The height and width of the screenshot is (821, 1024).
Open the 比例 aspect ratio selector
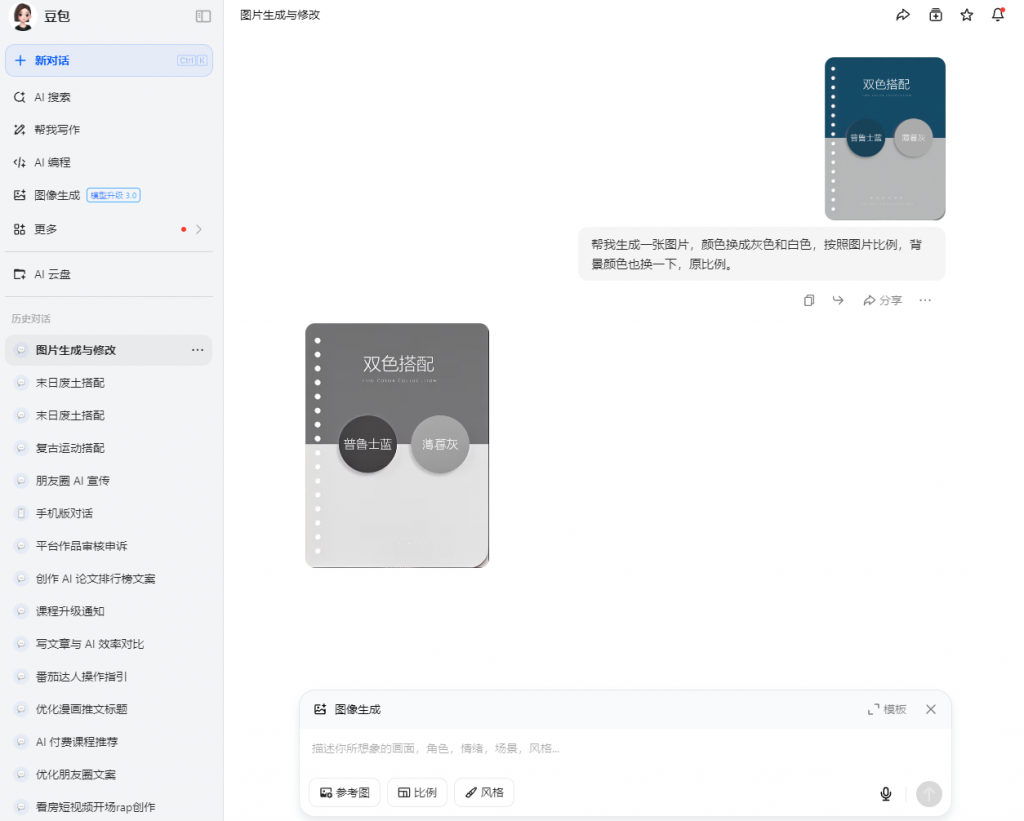(x=417, y=793)
